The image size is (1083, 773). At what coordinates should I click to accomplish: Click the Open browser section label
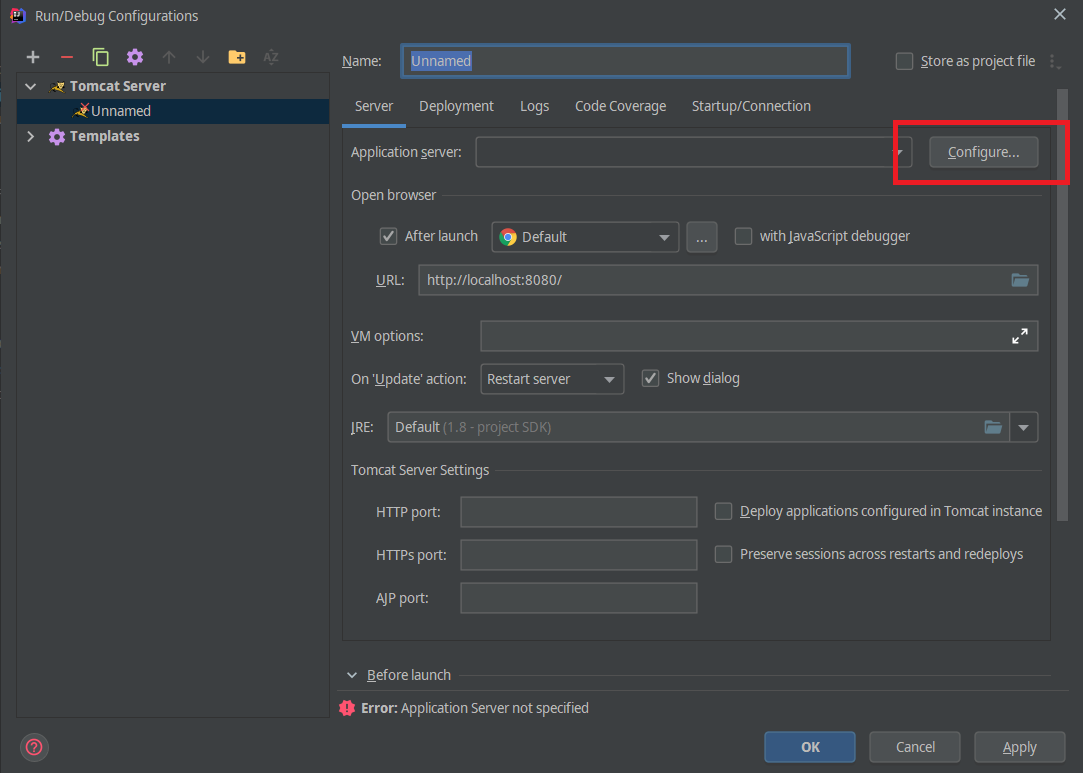point(393,195)
